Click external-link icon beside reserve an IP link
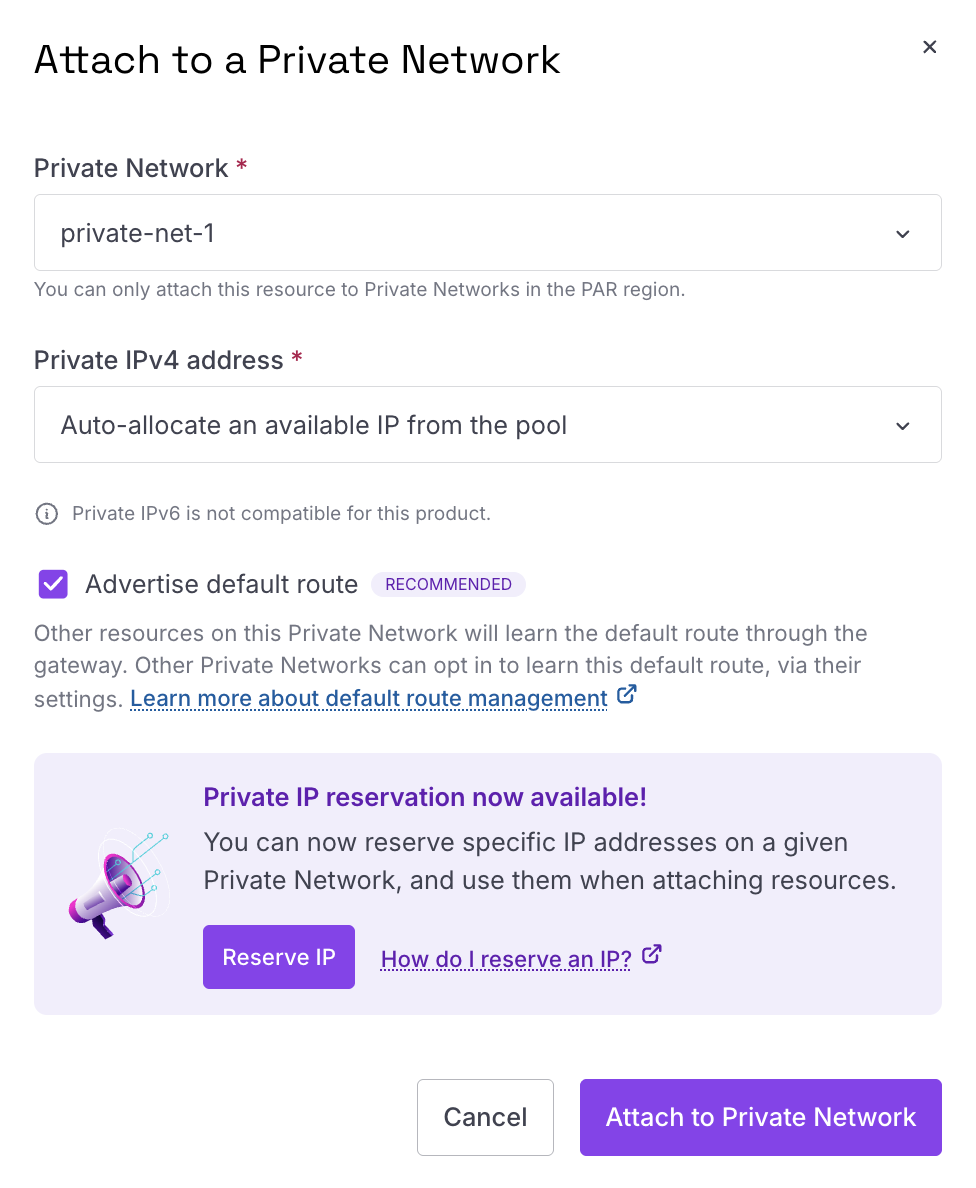The image size is (976, 1188). point(652,955)
